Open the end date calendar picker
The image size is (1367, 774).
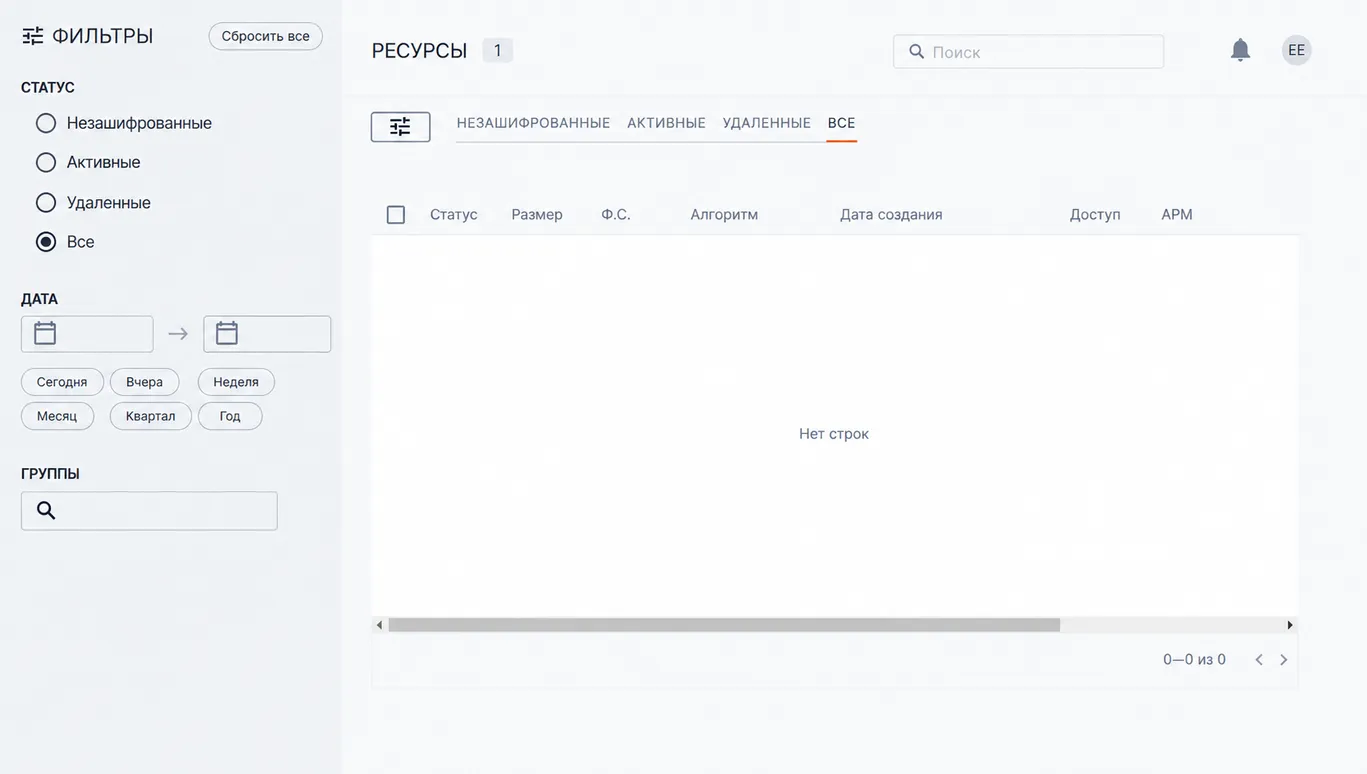pos(227,333)
